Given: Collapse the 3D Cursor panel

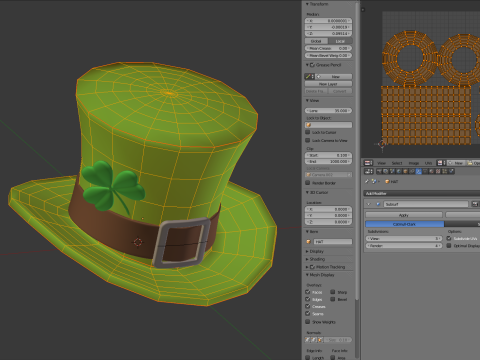Looking at the screenshot, I should [x=307, y=192].
